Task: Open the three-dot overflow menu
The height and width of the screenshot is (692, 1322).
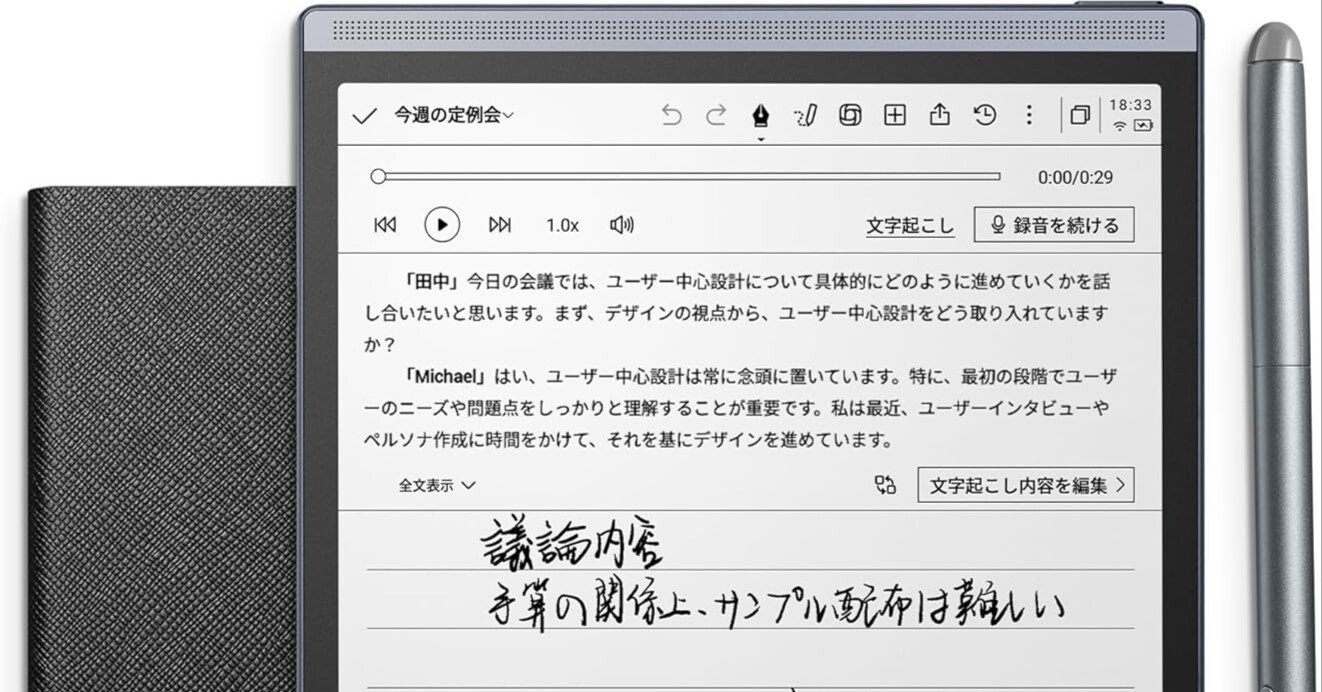Action: tap(1028, 114)
